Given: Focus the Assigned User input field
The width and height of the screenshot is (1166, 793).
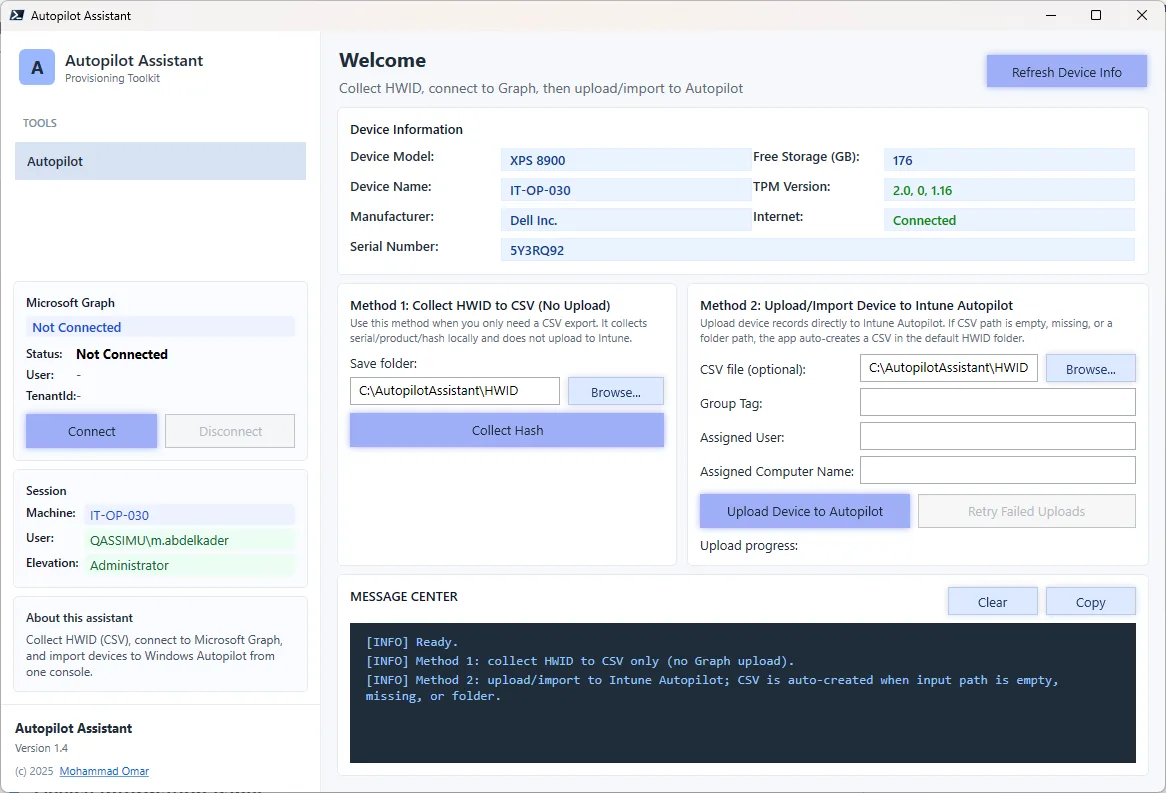Looking at the screenshot, I should [x=998, y=437].
